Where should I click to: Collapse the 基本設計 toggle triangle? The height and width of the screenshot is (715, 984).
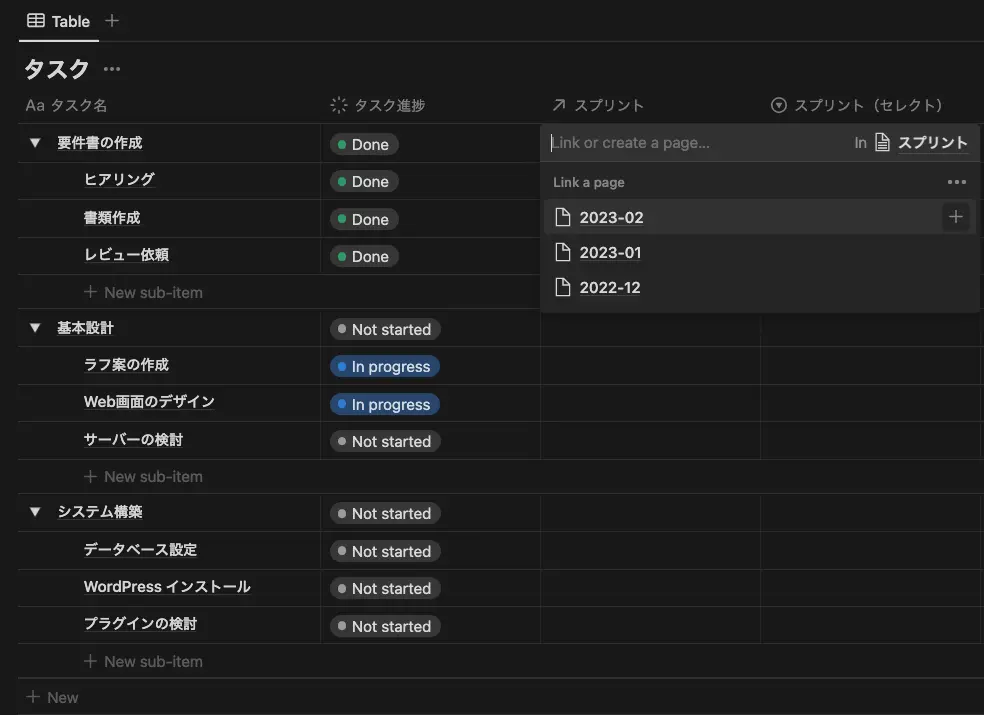click(x=35, y=328)
